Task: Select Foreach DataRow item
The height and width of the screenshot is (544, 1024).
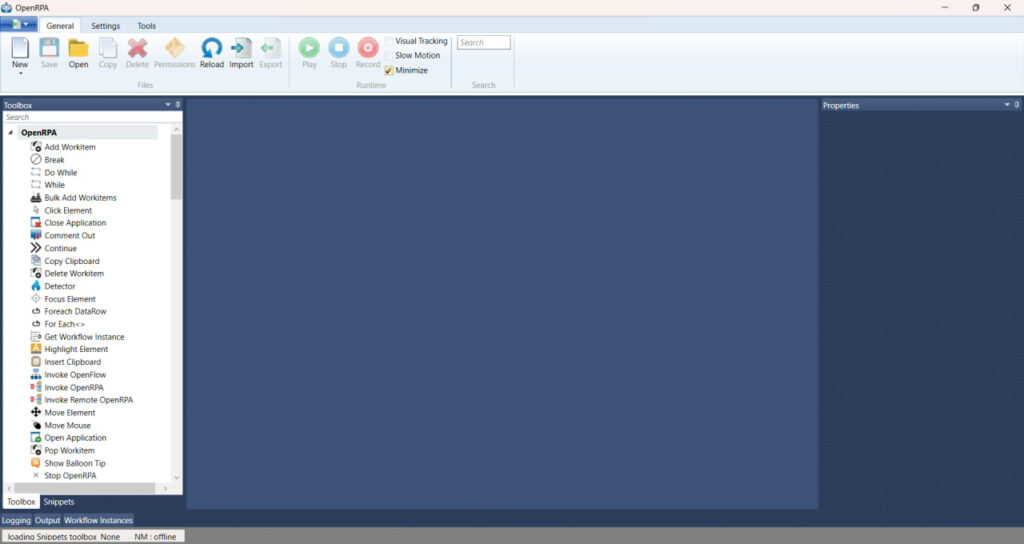Action: click(69, 311)
